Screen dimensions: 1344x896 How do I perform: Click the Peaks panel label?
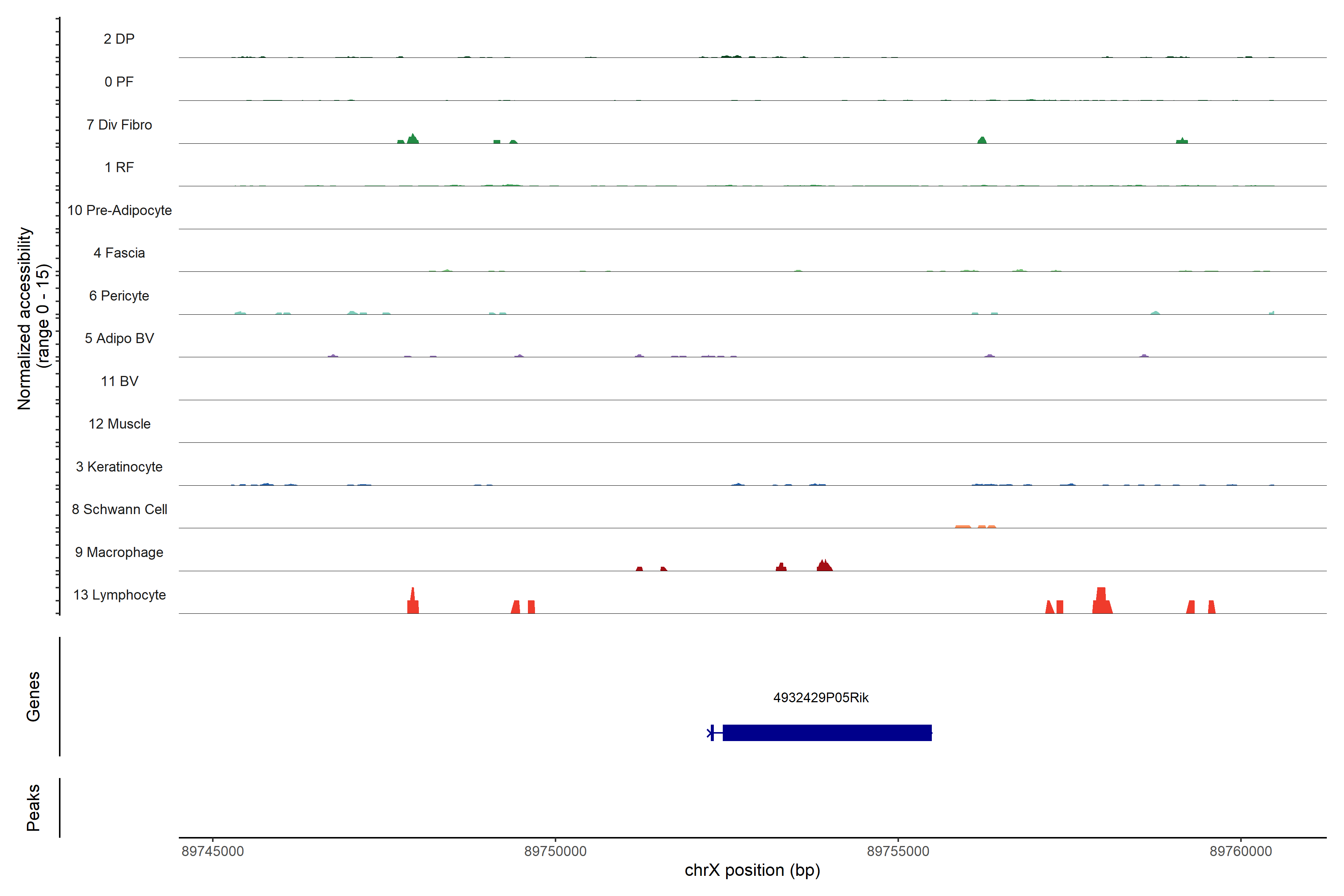point(33,808)
